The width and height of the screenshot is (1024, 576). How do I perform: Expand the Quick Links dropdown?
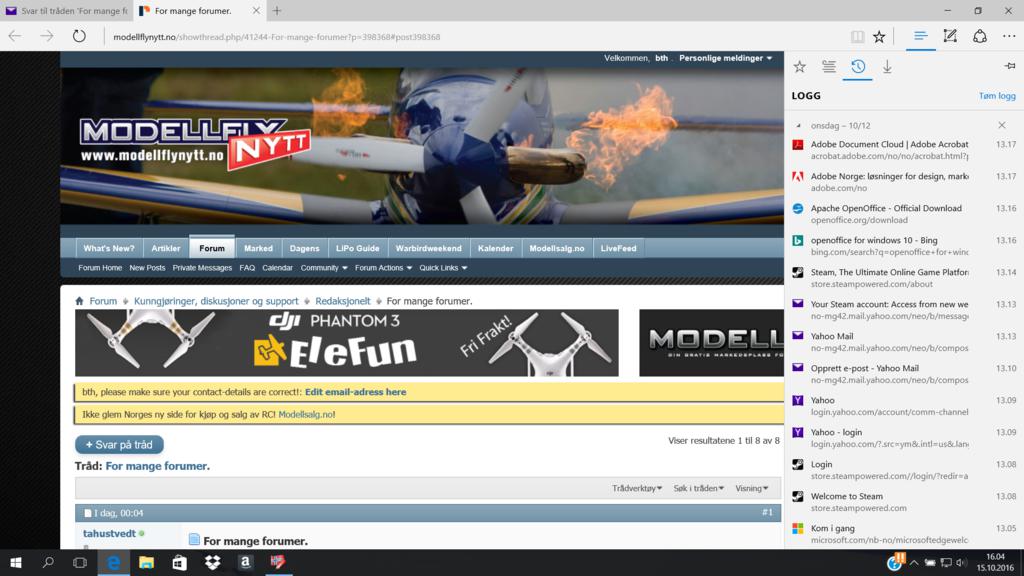pyautogui.click(x=443, y=268)
